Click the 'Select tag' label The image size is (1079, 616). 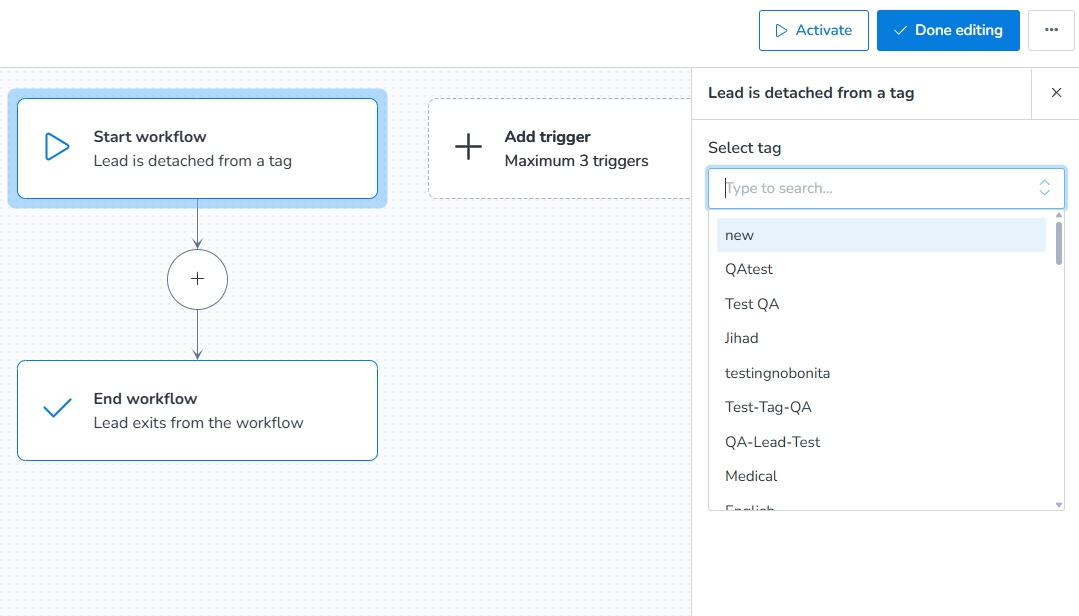click(x=744, y=148)
